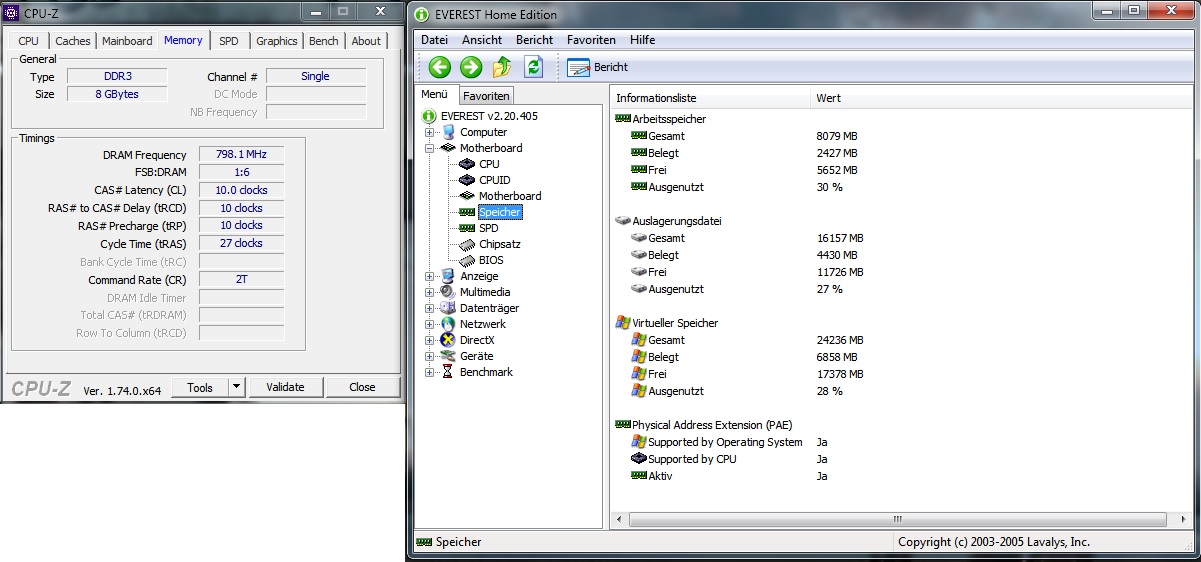The image size is (1201, 562).
Task: Expand the DirectX tree node
Action: [430, 340]
